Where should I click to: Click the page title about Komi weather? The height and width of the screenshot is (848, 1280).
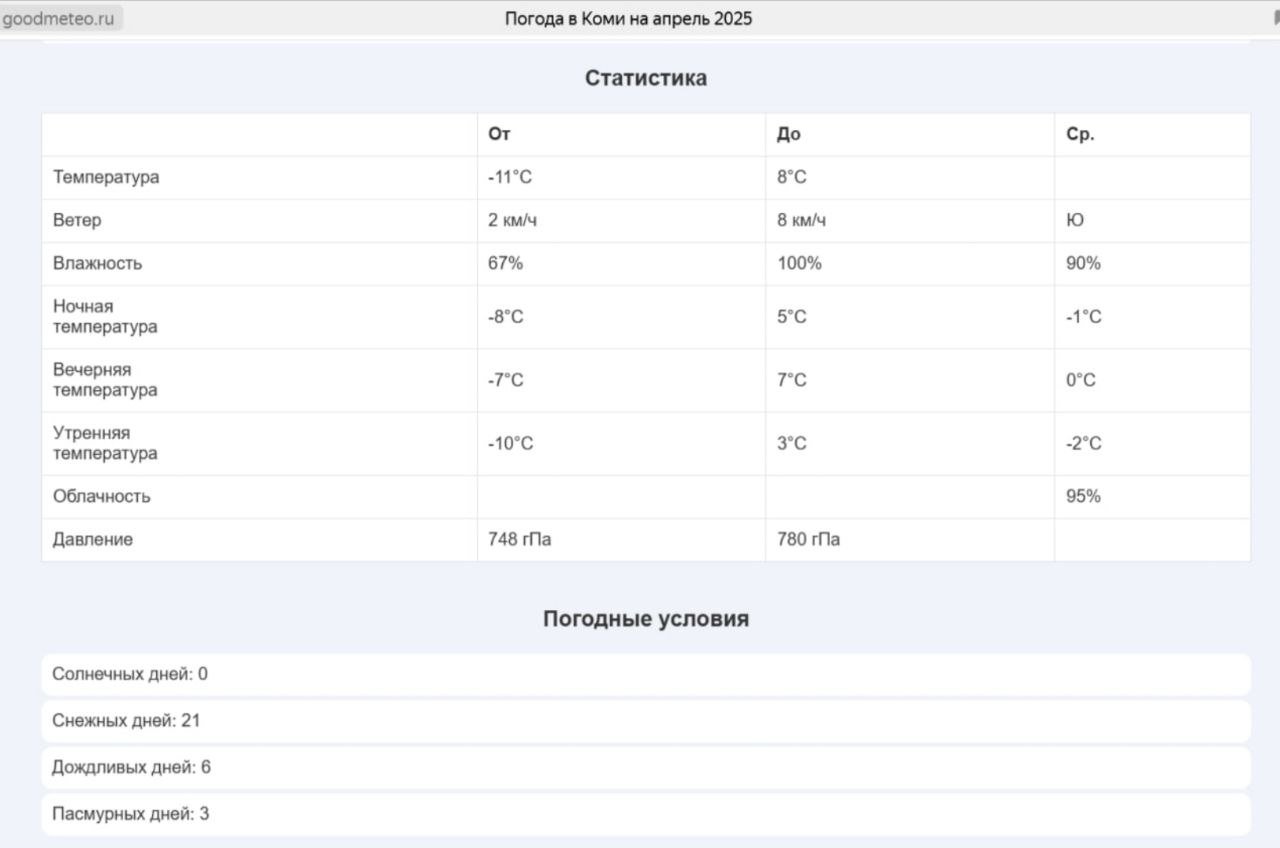(628, 19)
